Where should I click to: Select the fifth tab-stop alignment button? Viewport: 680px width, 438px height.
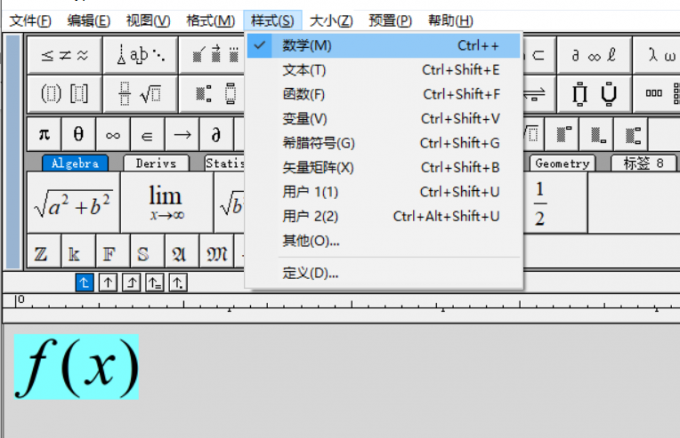point(178,283)
